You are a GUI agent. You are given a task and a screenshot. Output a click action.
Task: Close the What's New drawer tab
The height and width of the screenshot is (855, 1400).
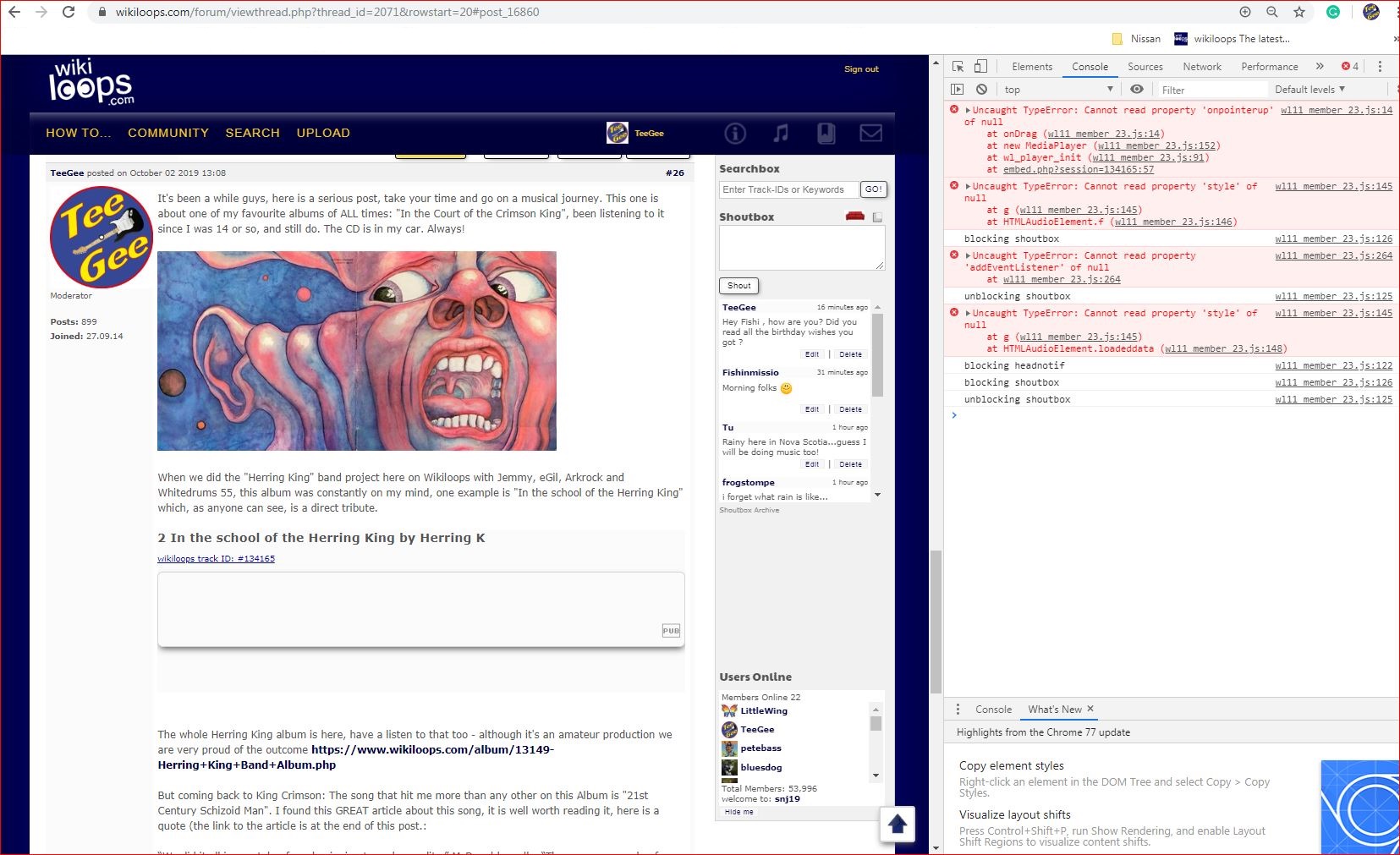pos(1090,709)
